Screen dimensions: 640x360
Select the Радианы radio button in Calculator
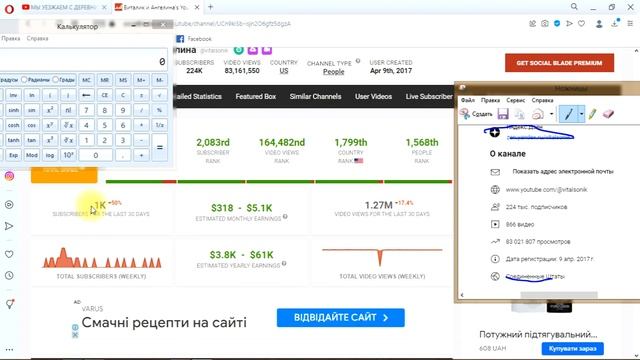24,80
